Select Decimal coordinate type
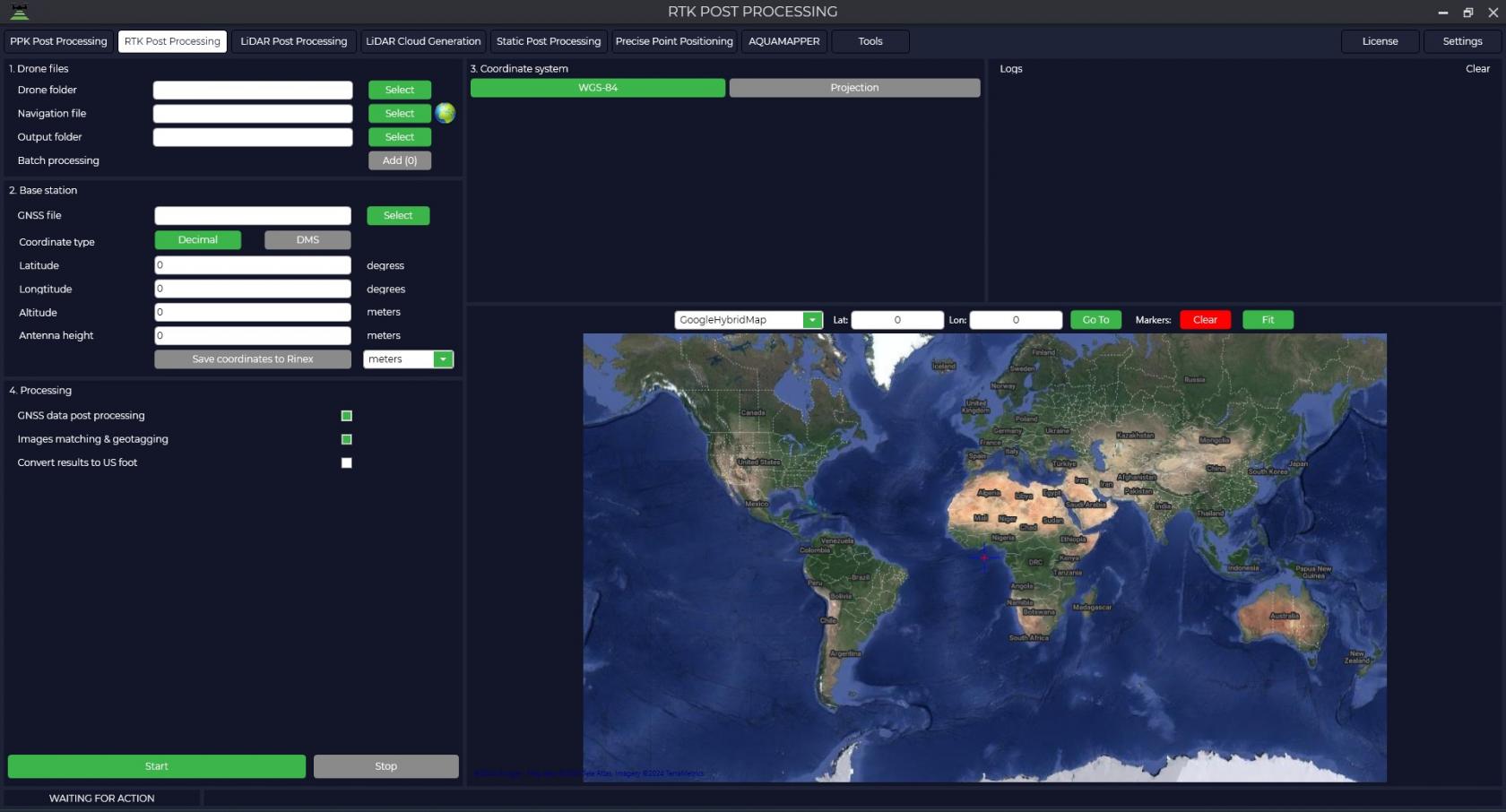Image resolution: width=1506 pixels, height=812 pixels. [198, 240]
